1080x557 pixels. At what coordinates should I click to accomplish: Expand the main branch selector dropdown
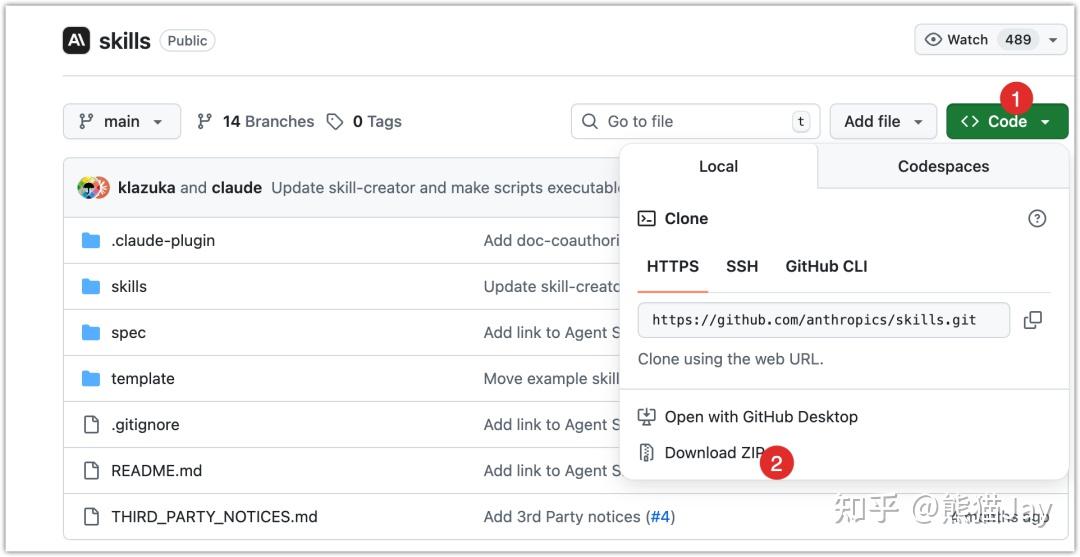tap(122, 121)
